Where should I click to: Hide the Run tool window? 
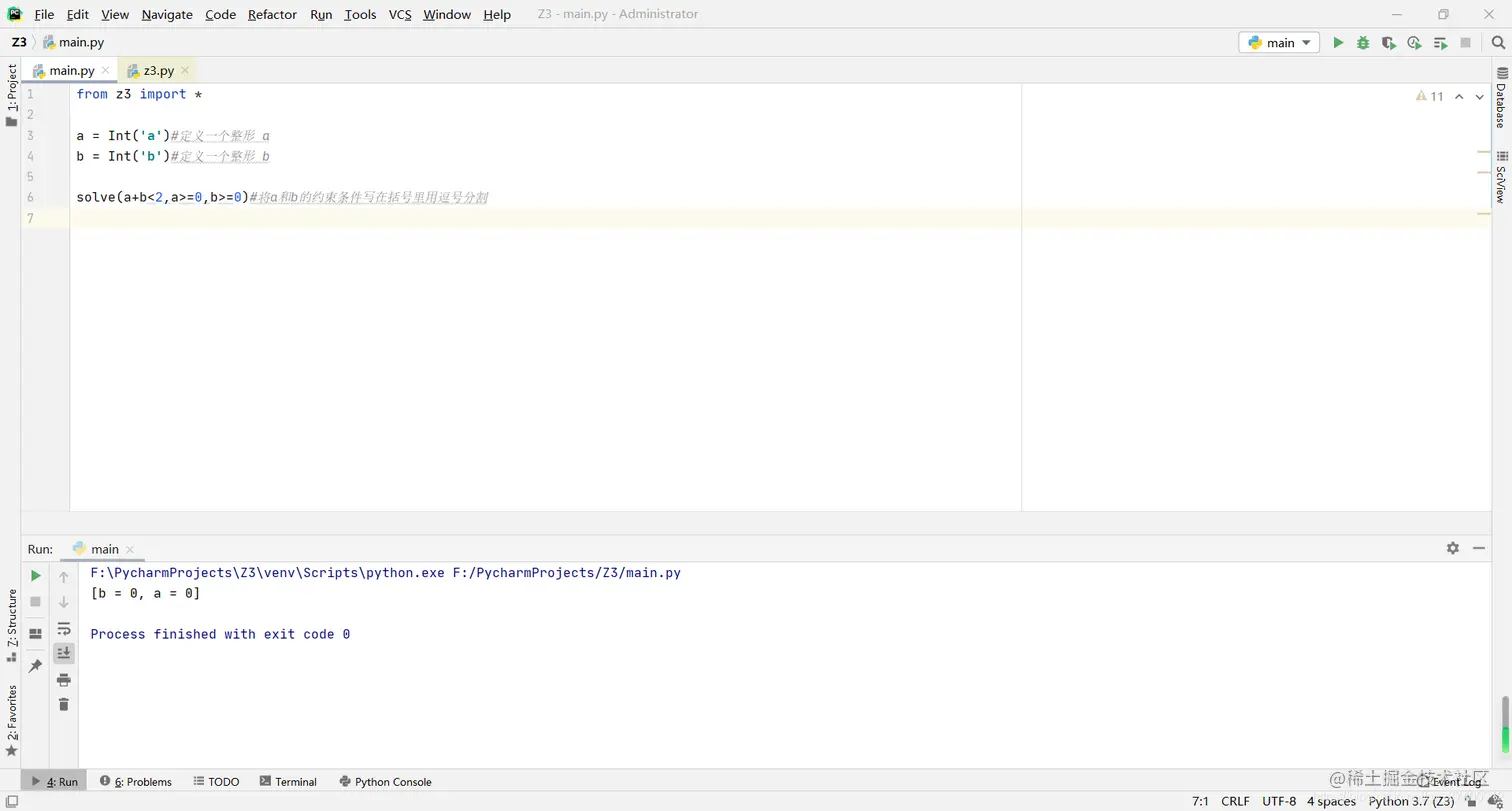pos(1481,548)
